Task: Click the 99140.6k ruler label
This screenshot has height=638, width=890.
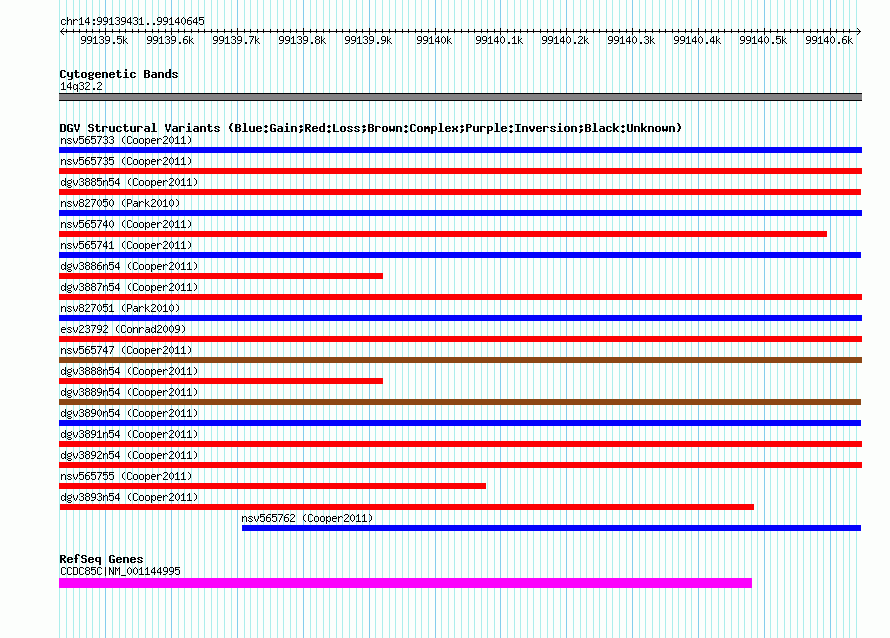Action: (829, 40)
